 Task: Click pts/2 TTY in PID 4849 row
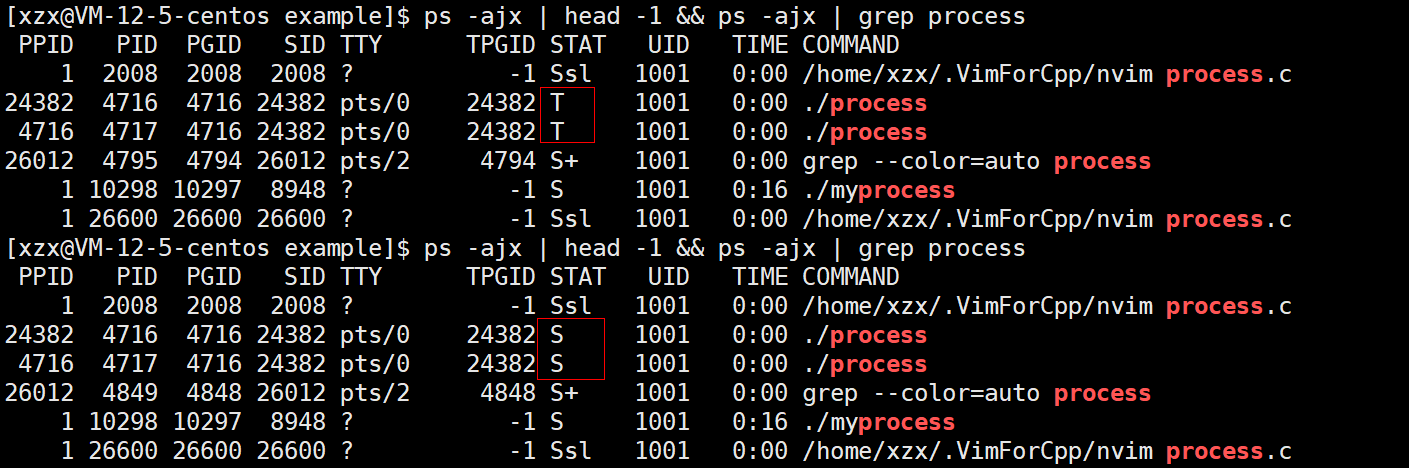click(x=375, y=393)
